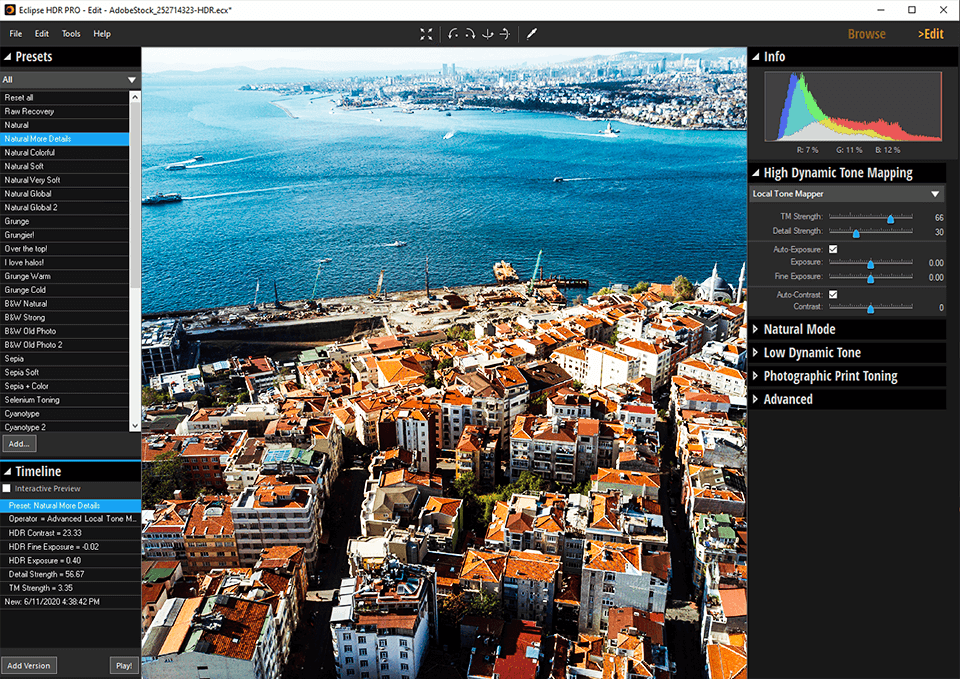Open the Local Tone Mapper dropdown

(x=846, y=194)
